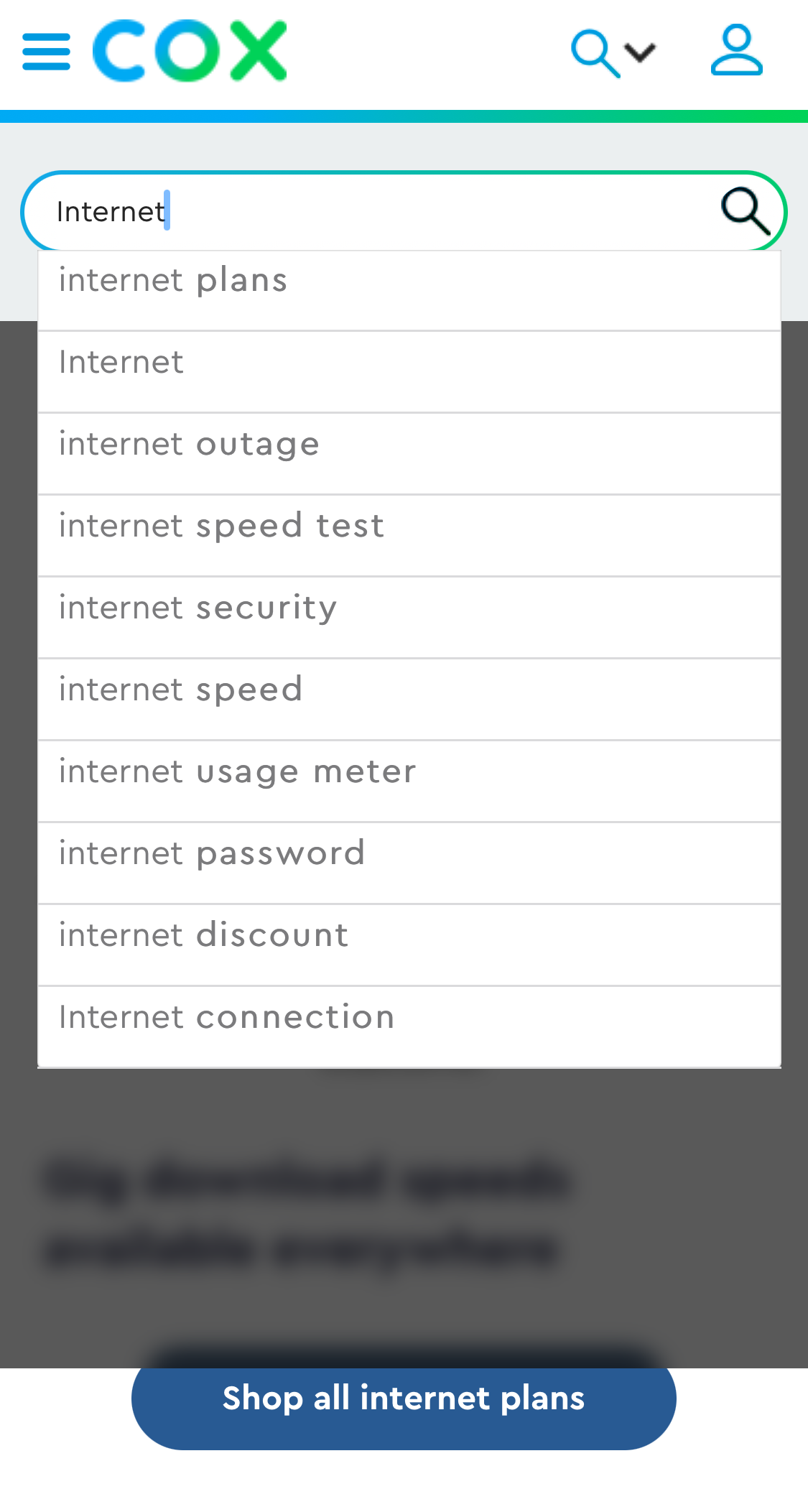
Task: Pick the internet speed suggestion
Action: tap(180, 689)
